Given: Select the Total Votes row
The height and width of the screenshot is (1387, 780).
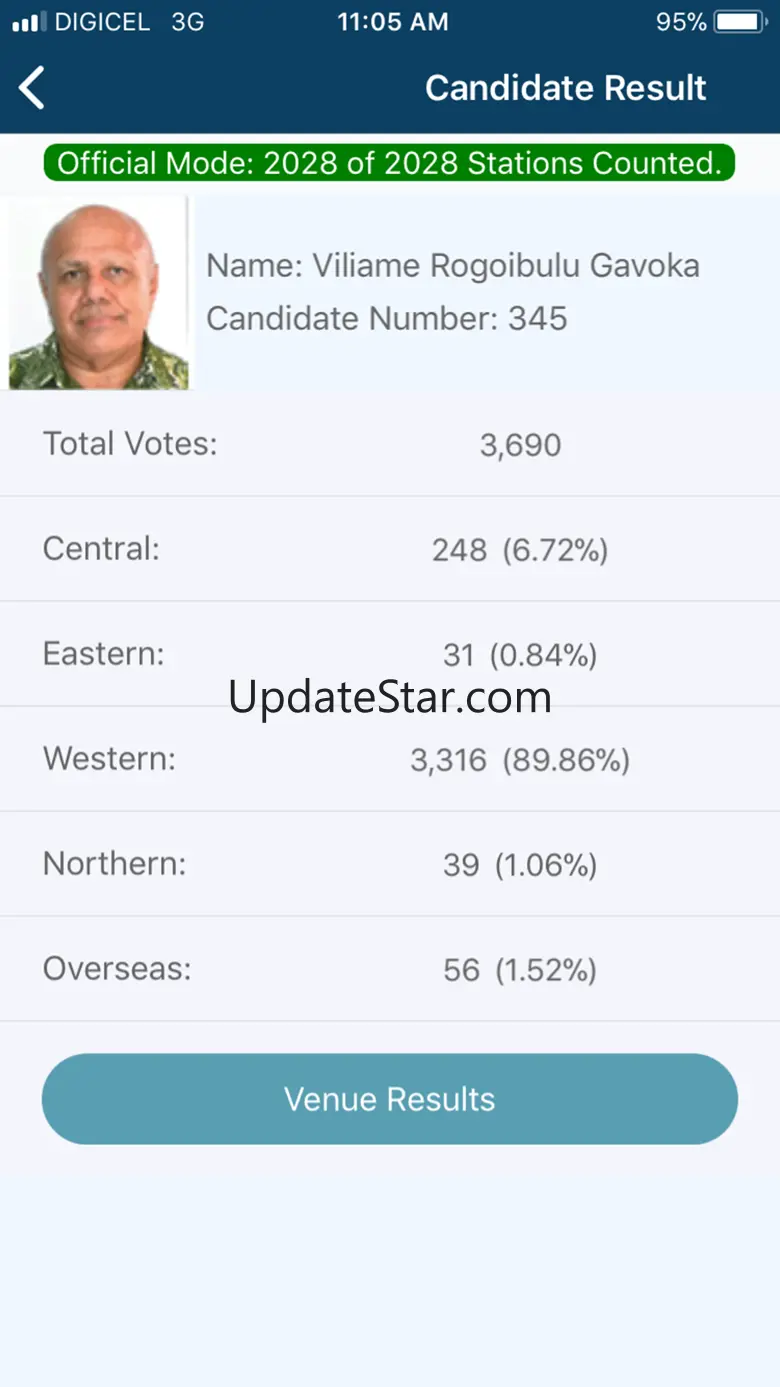Looking at the screenshot, I should tap(390, 444).
